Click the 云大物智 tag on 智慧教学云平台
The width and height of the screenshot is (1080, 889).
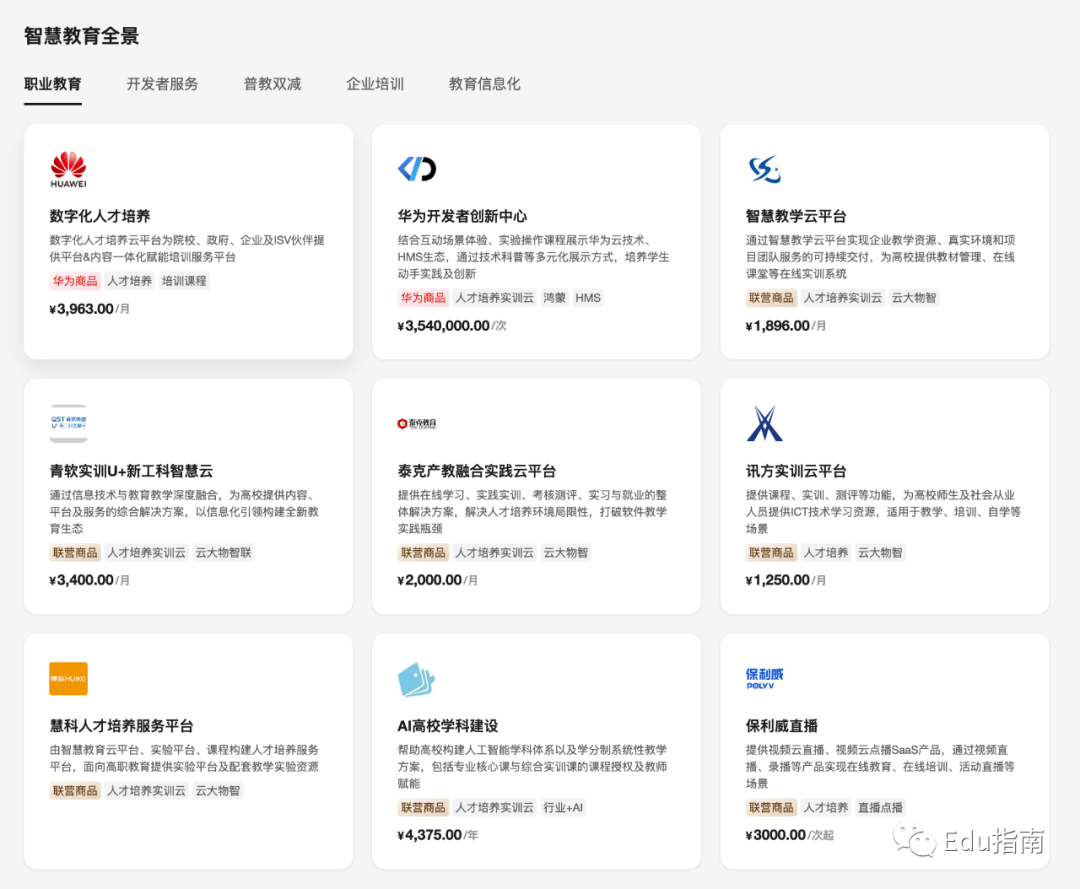pyautogui.click(x=914, y=298)
